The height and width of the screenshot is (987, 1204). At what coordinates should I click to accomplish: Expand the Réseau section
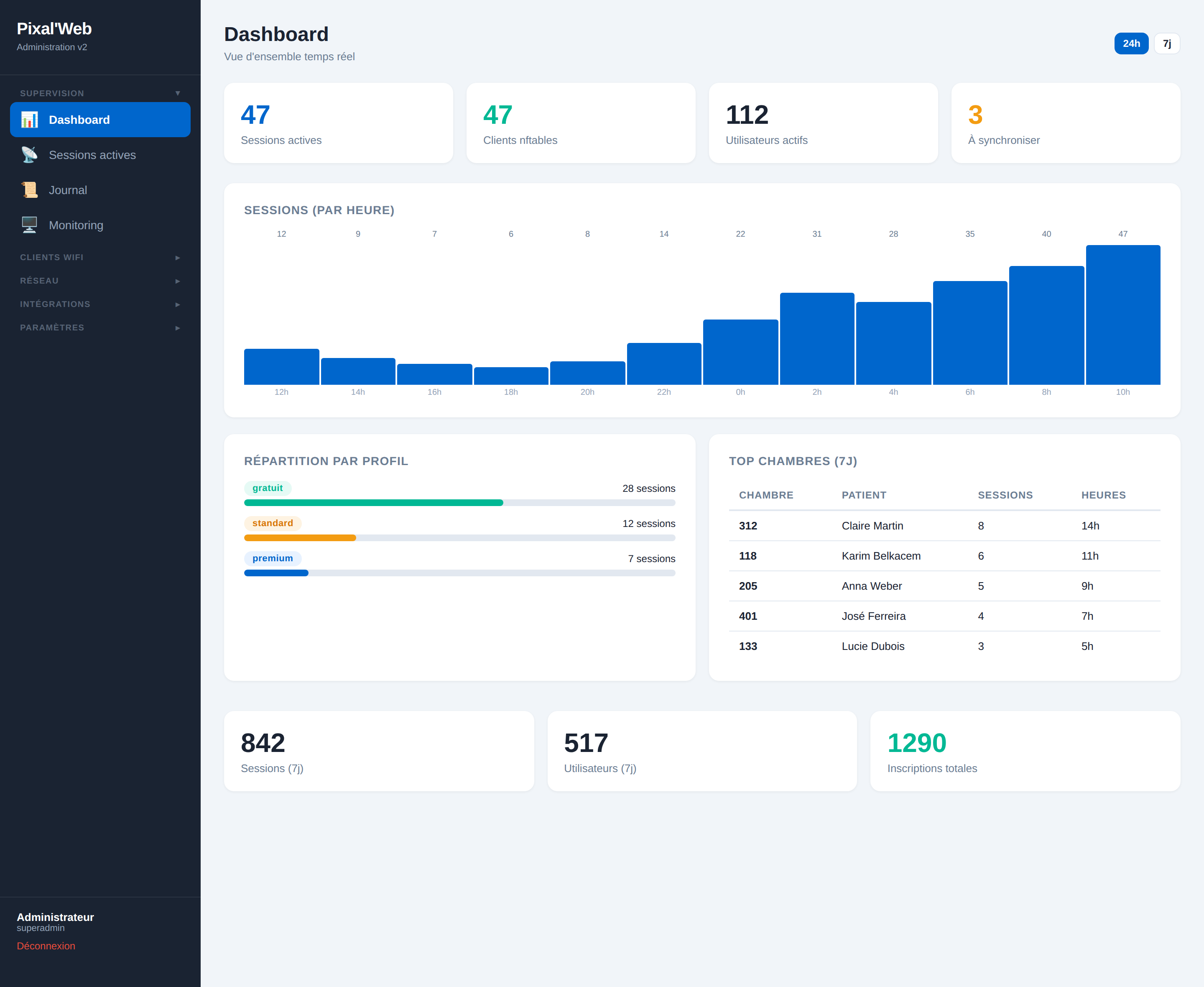click(100, 281)
